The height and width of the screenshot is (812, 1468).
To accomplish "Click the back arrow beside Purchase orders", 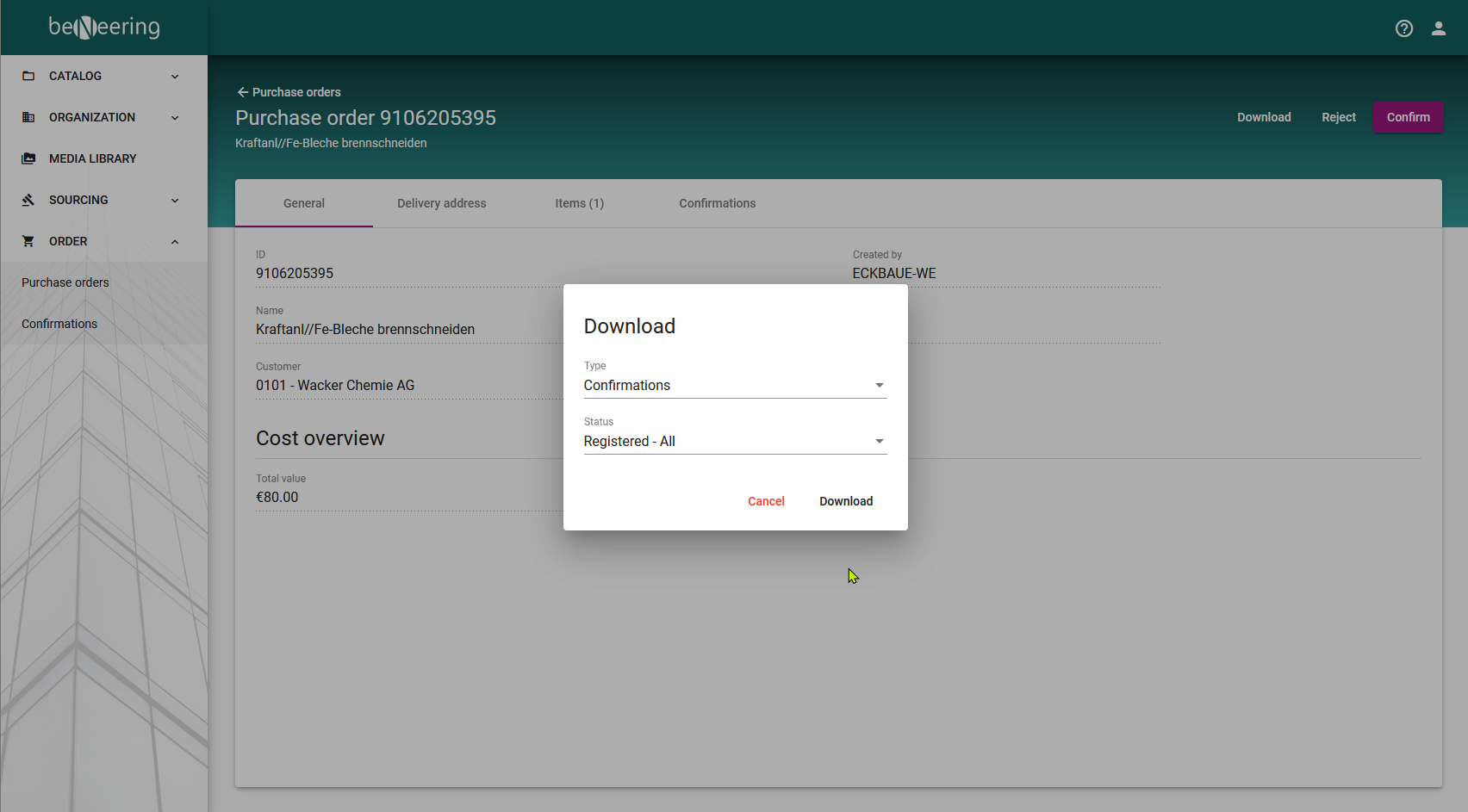I will click(243, 92).
